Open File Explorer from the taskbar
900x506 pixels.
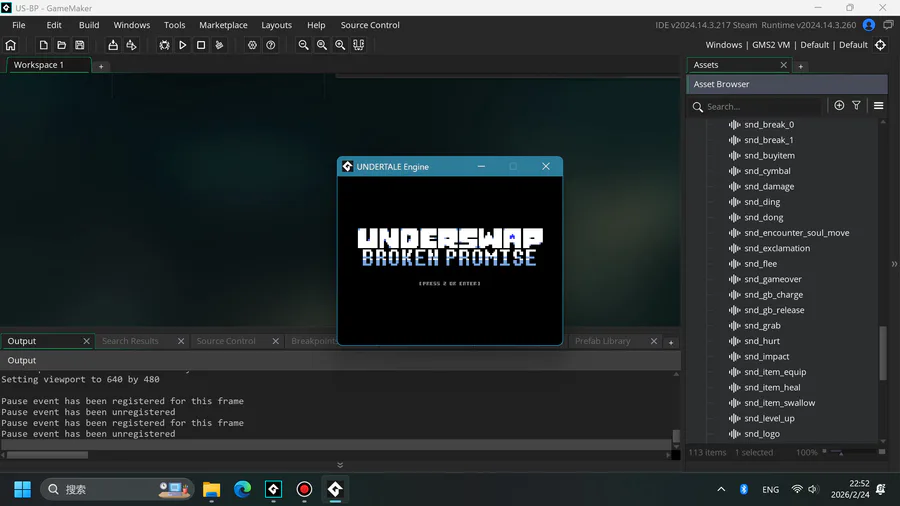tap(211, 489)
